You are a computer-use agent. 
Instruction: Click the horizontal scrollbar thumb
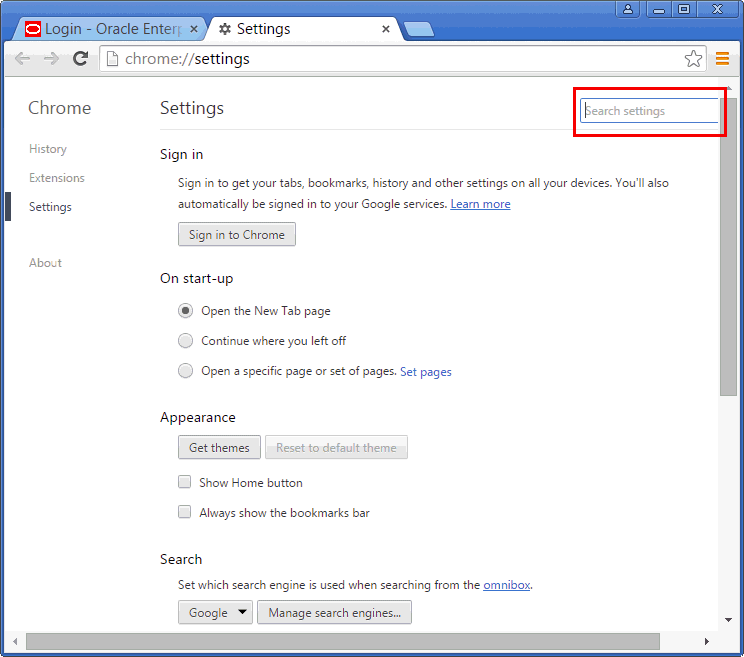343,641
